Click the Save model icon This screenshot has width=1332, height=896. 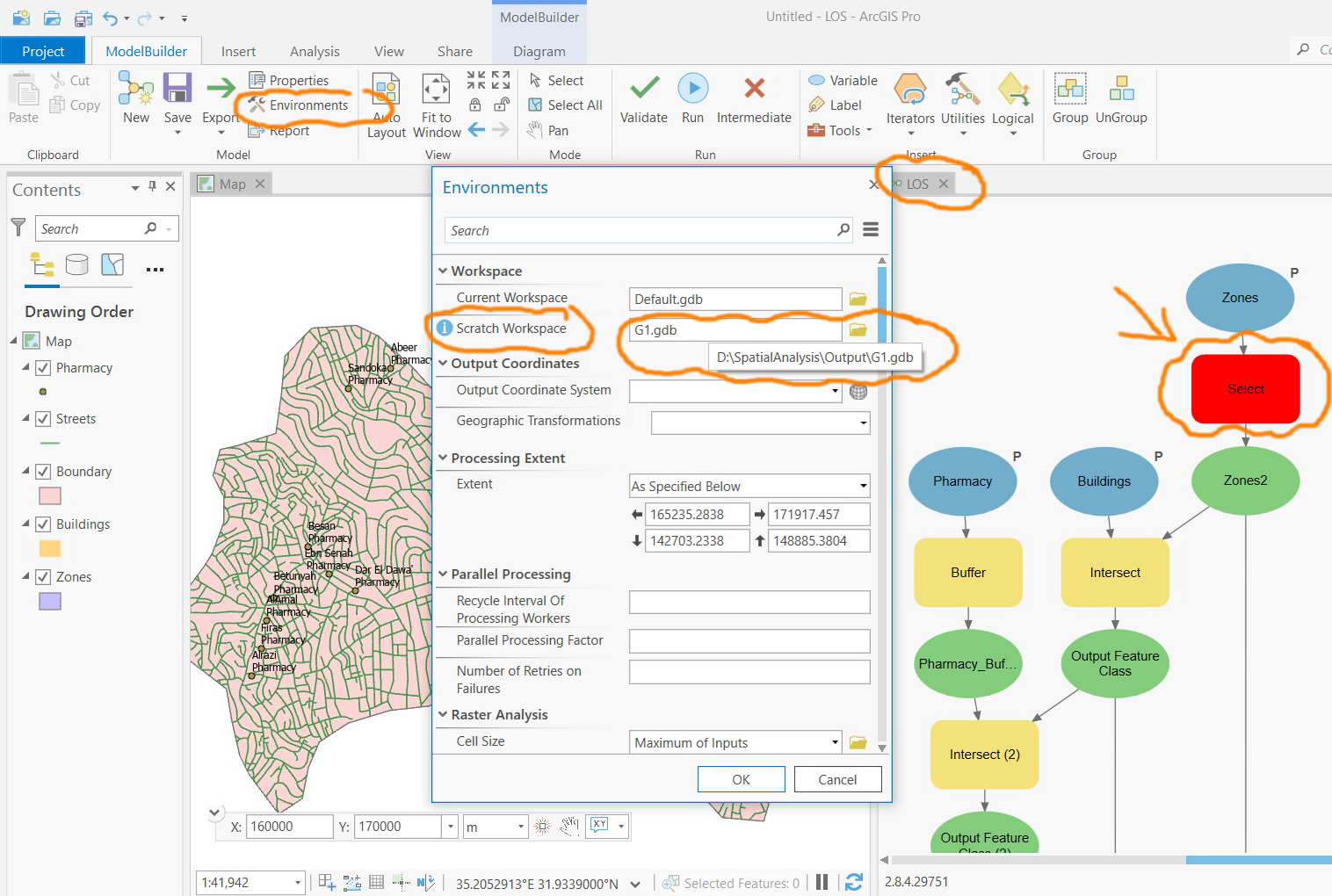click(x=177, y=89)
